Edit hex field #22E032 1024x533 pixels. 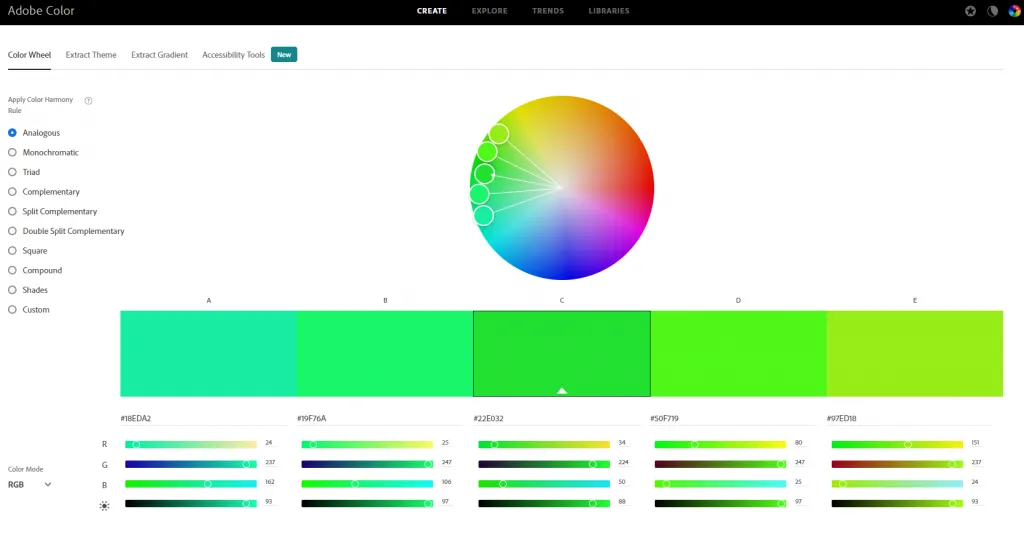(x=556, y=418)
